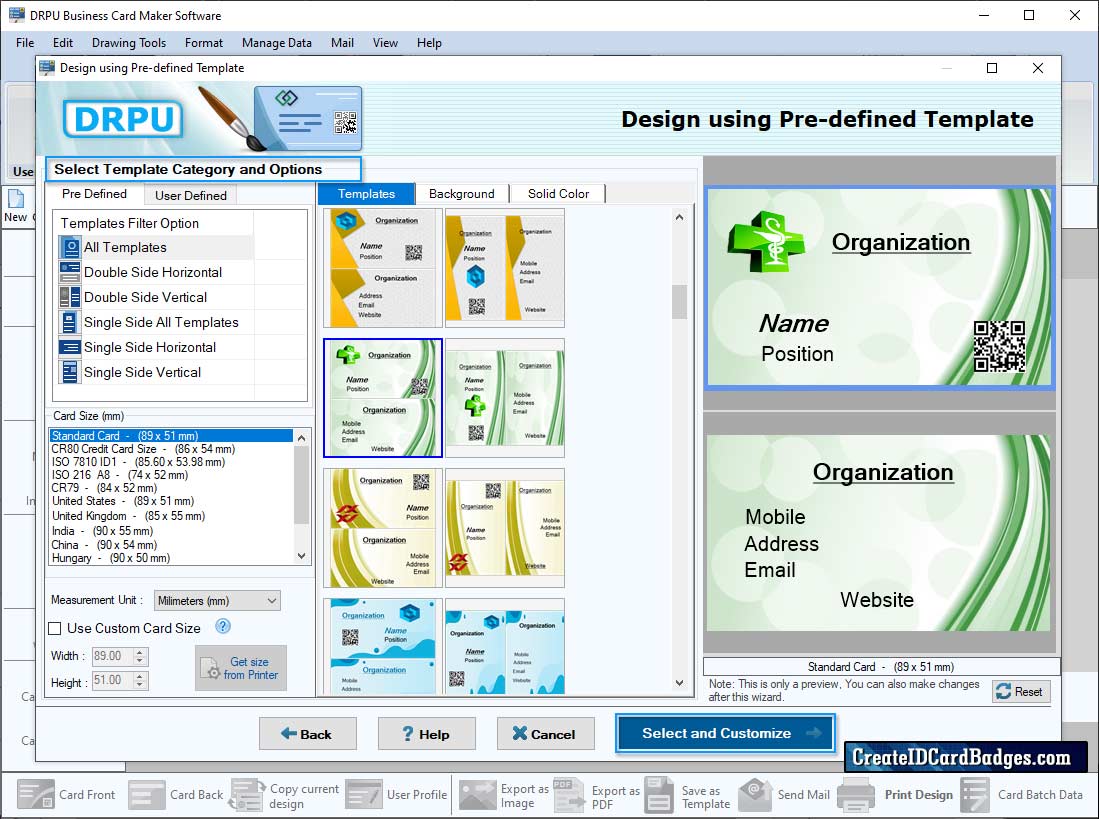Viewport: 1099px width, 819px height.
Task: Open the Card Batch Data icon
Action: (x=975, y=794)
